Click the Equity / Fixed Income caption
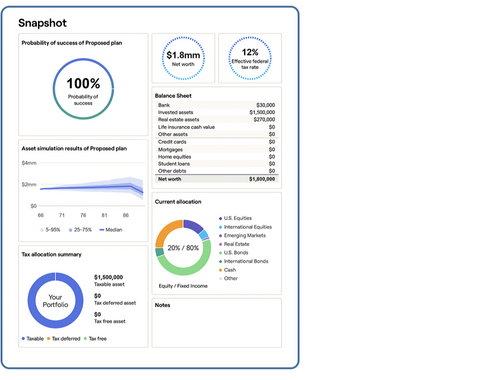 coord(183,286)
